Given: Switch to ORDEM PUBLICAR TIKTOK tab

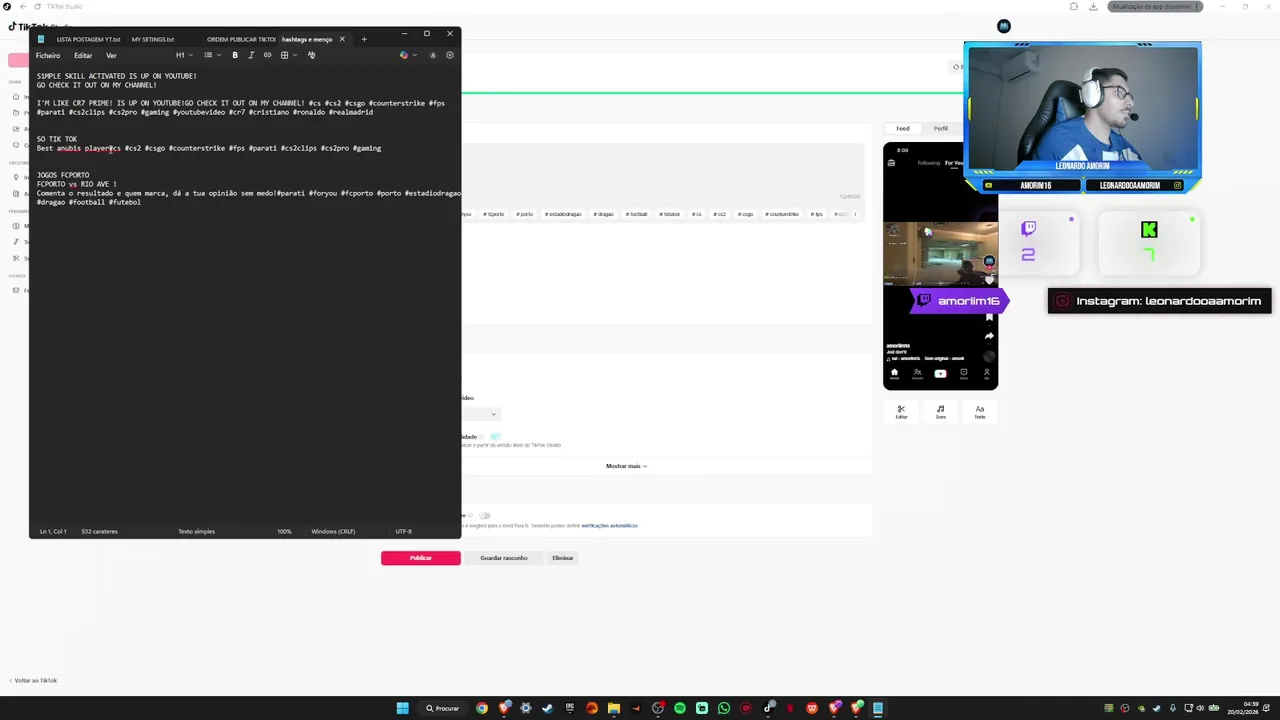Looking at the screenshot, I should coord(241,39).
